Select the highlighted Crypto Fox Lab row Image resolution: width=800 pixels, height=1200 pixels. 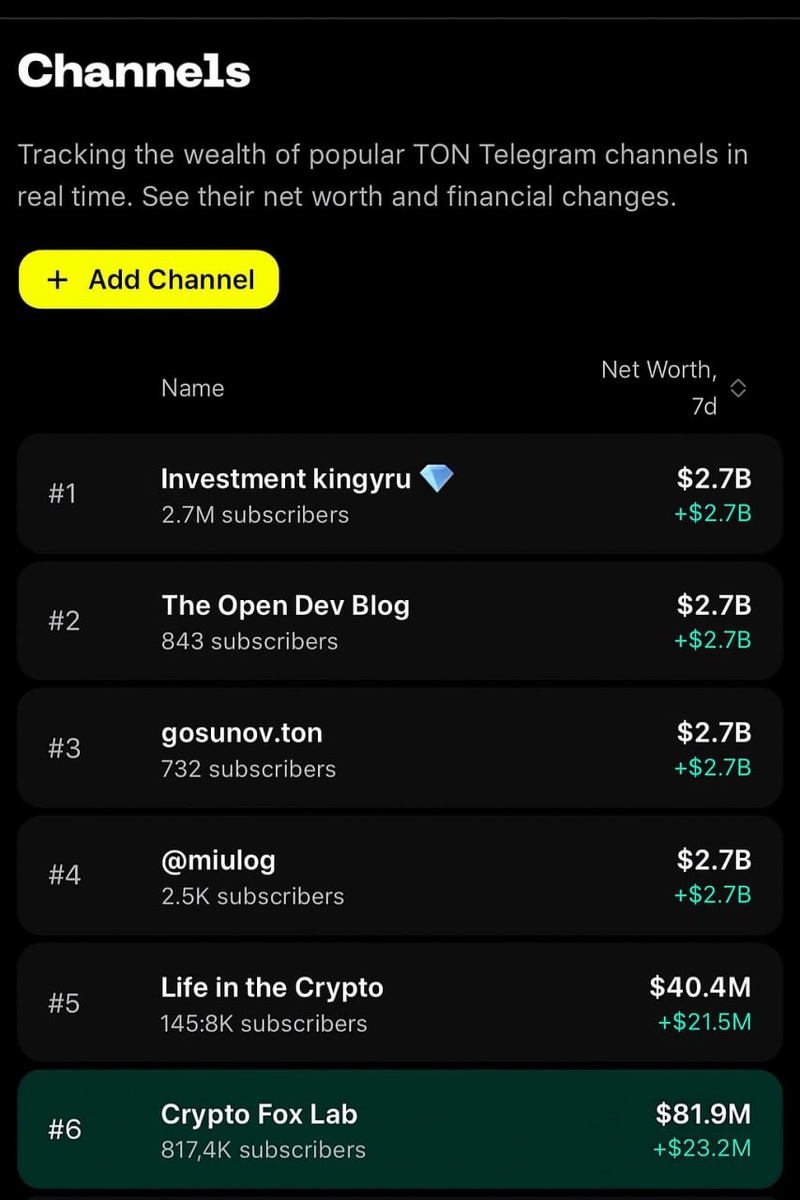[400, 1129]
